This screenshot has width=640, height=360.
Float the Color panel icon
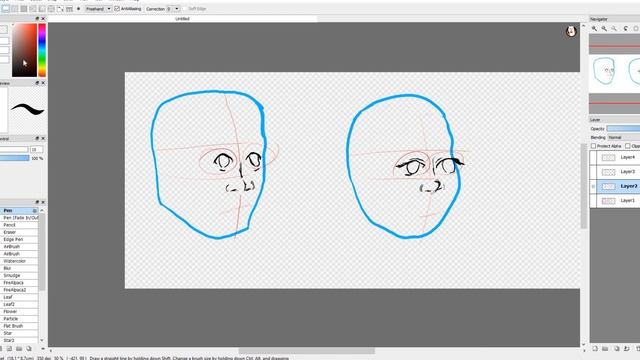tap(37, 19)
